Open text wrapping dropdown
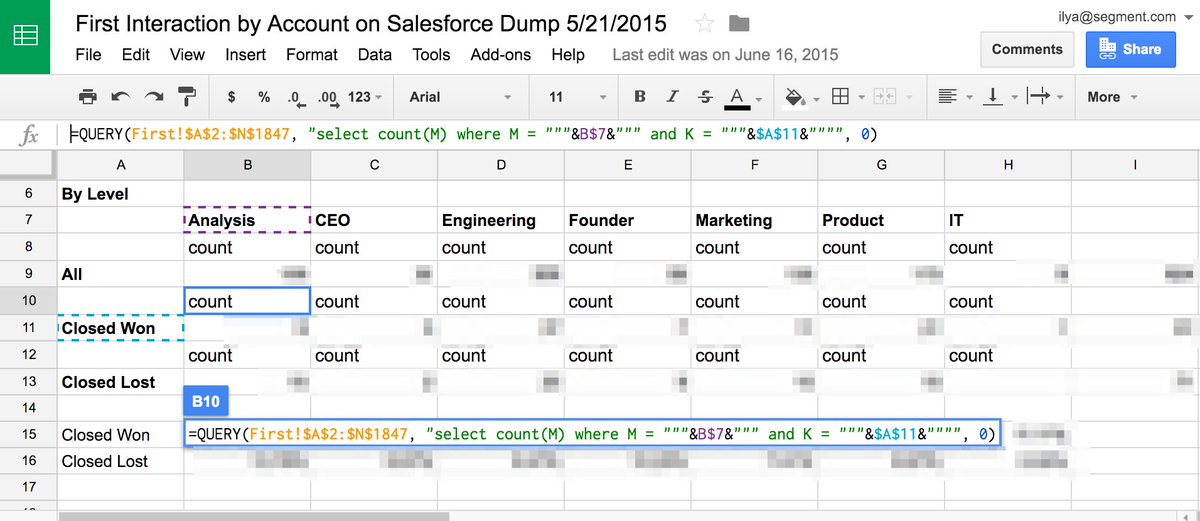Viewport: 1200px width, 521px height. (1045, 97)
